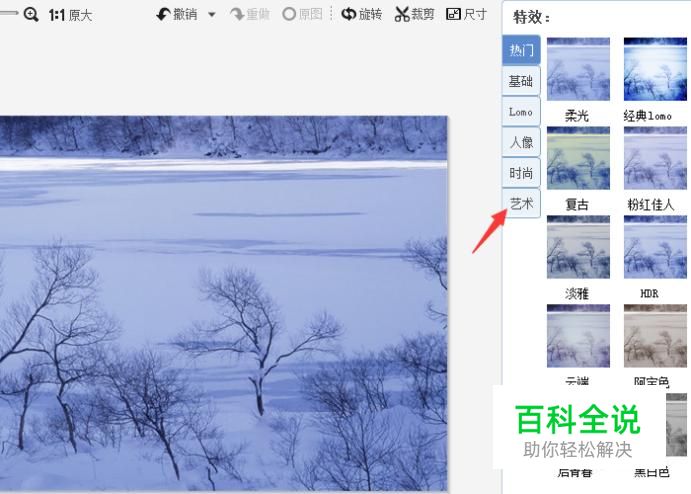The height and width of the screenshot is (494, 691).
Task: Click the zoom in magnifier icon
Action: click(31, 15)
